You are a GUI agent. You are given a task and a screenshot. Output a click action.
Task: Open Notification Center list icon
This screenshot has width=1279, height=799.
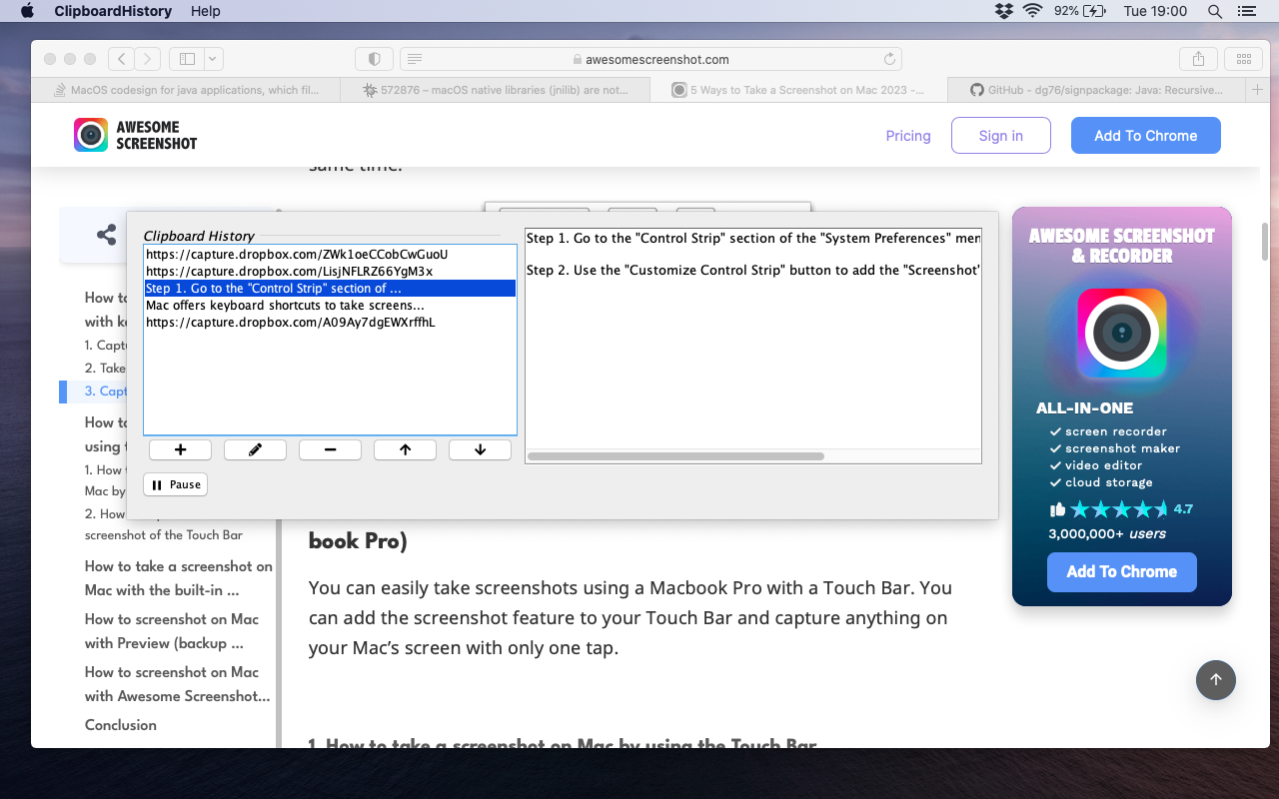[x=1246, y=11]
